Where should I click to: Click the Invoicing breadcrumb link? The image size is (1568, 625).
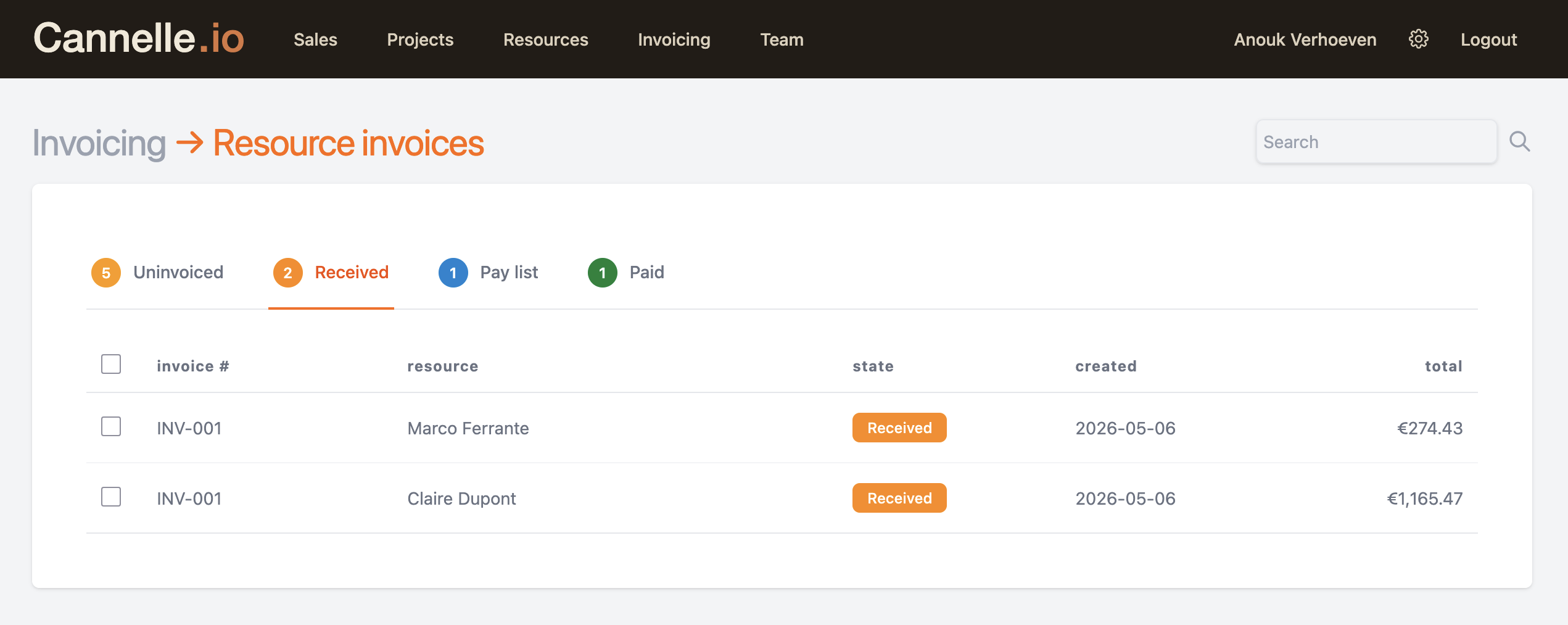pyautogui.click(x=99, y=143)
